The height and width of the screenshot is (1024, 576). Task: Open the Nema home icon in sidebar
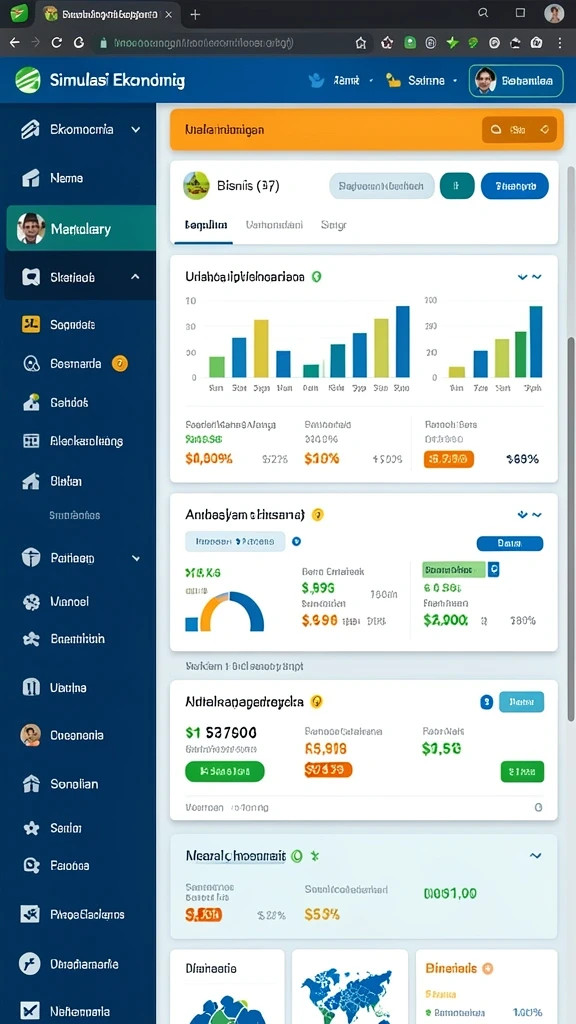point(31,178)
